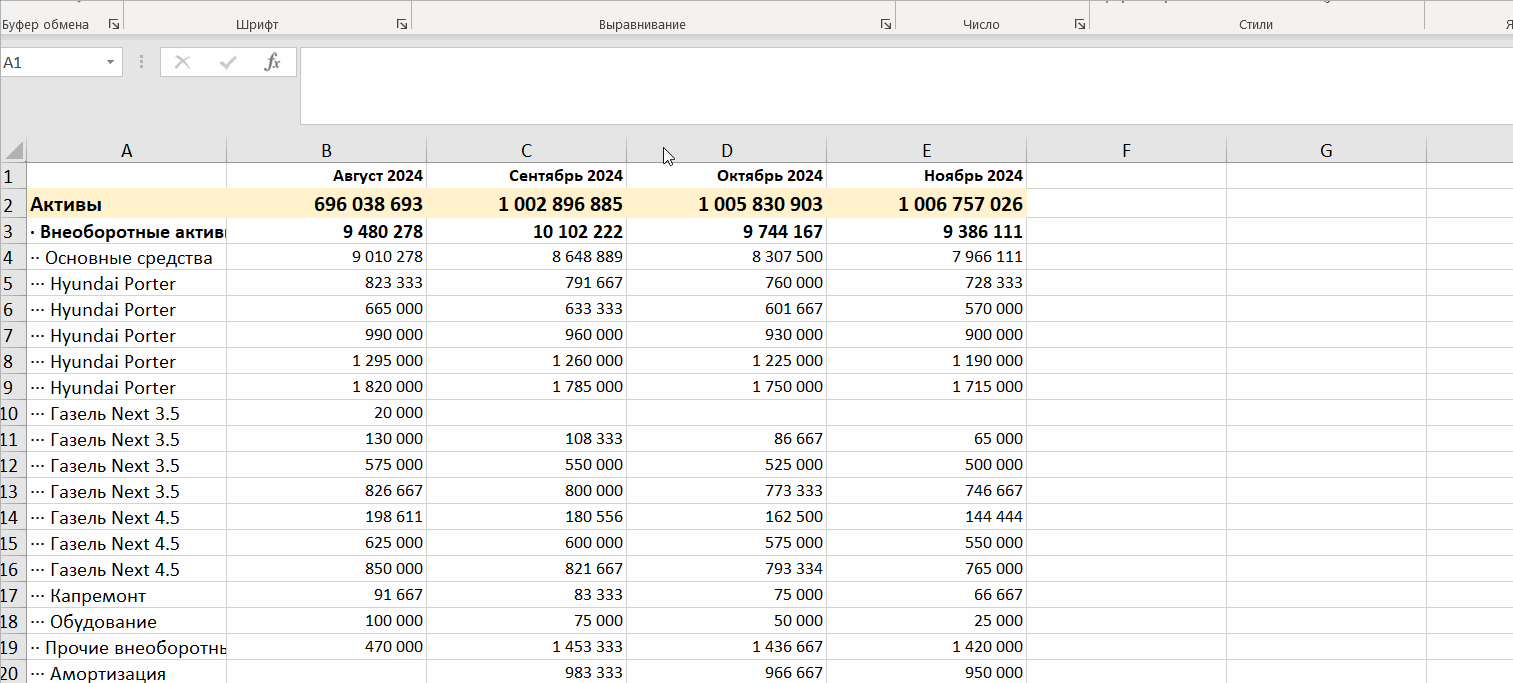Click the formula bar input area
The height and width of the screenshot is (683, 1513).
[x=906, y=86]
